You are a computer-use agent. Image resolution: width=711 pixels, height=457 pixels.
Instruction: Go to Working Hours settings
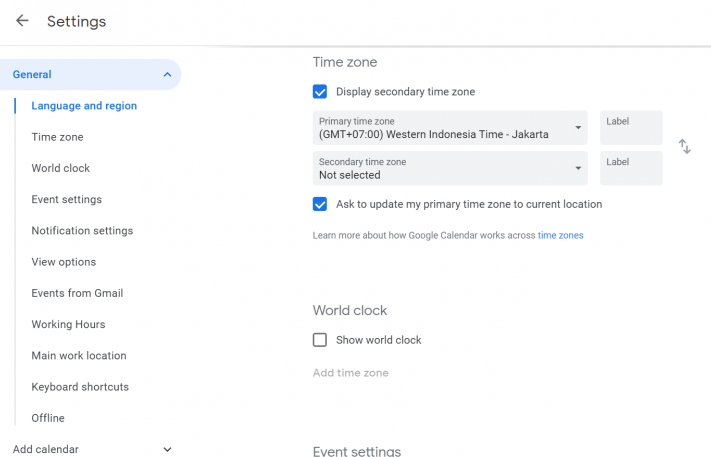(68, 325)
